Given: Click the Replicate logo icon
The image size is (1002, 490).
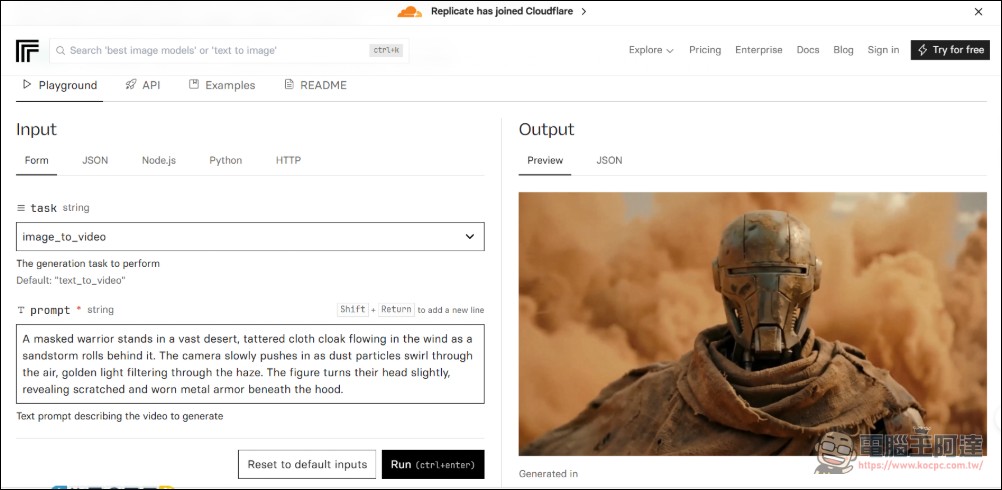Looking at the screenshot, I should click(x=27, y=50).
